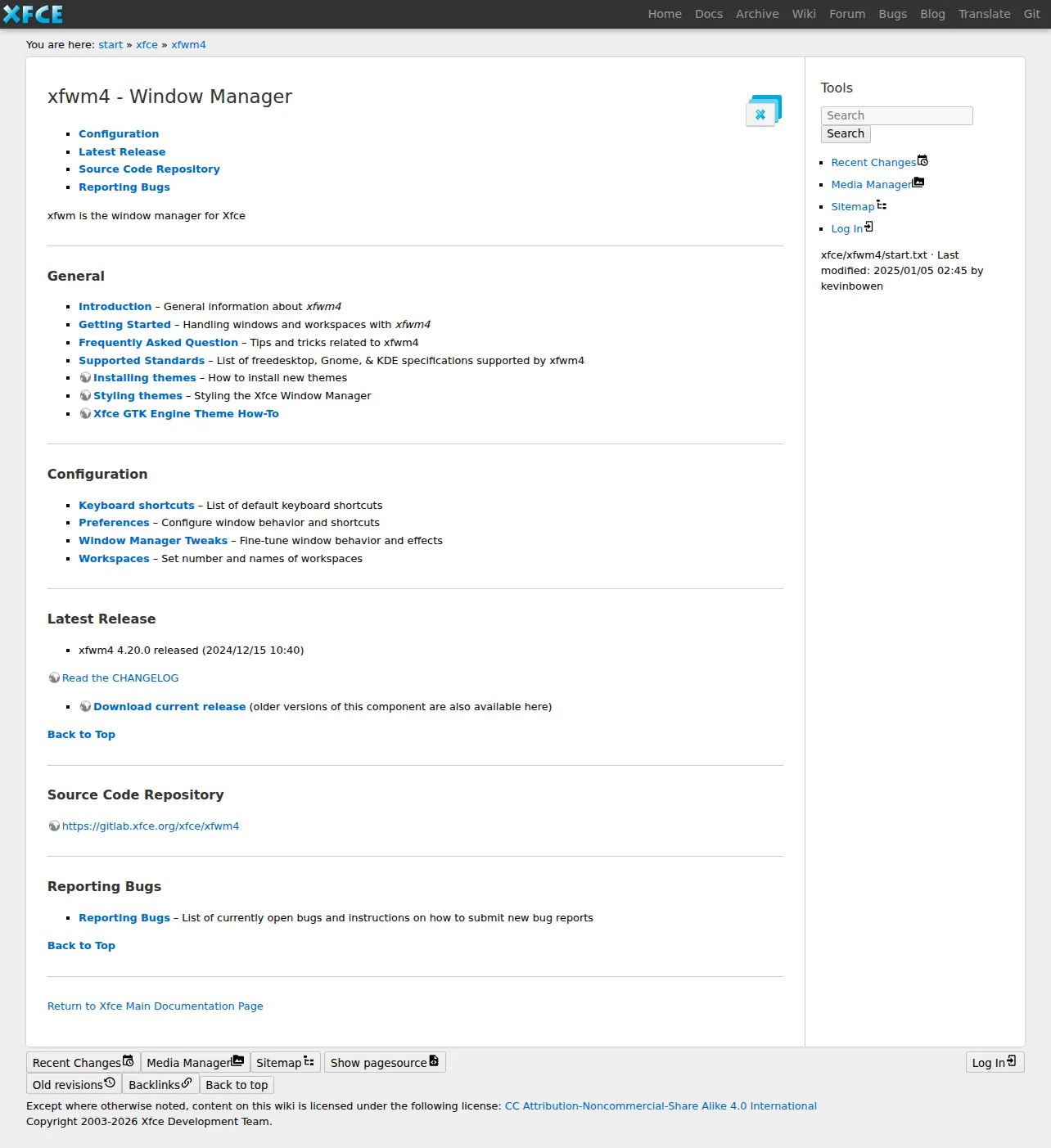Click the Xfce logo in header
1051x1148 pixels.
click(33, 14)
